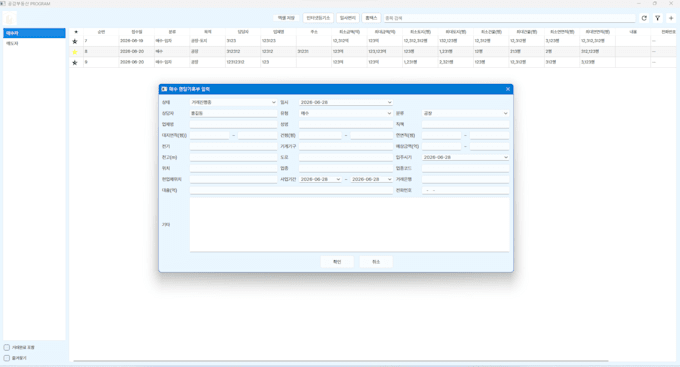Select 매도자 in the left sidebar
The image size is (680, 367).
tap(34, 44)
